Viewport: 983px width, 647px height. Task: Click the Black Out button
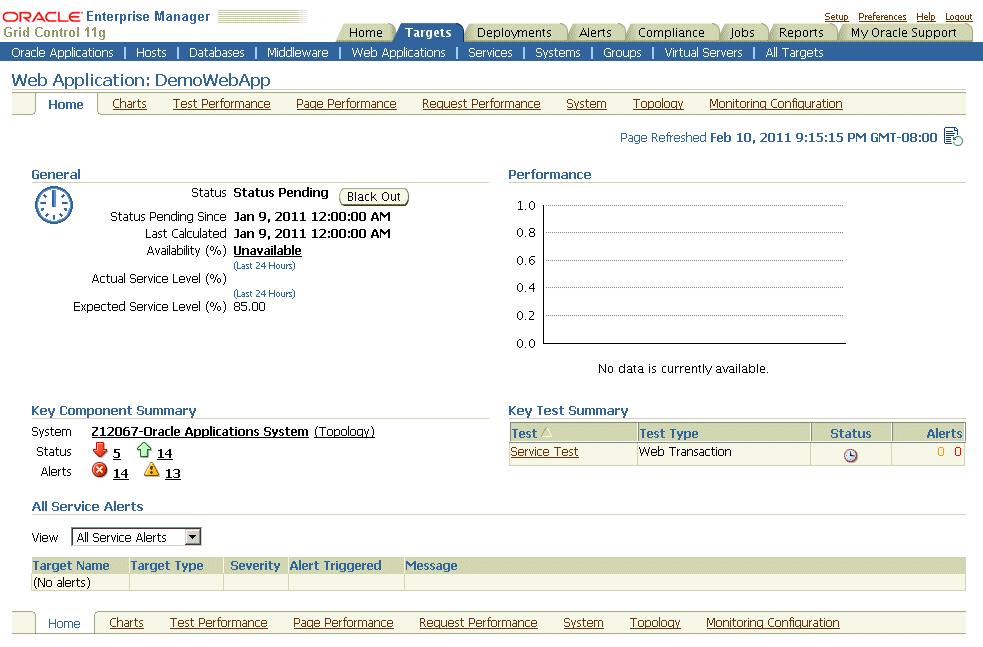(x=374, y=196)
